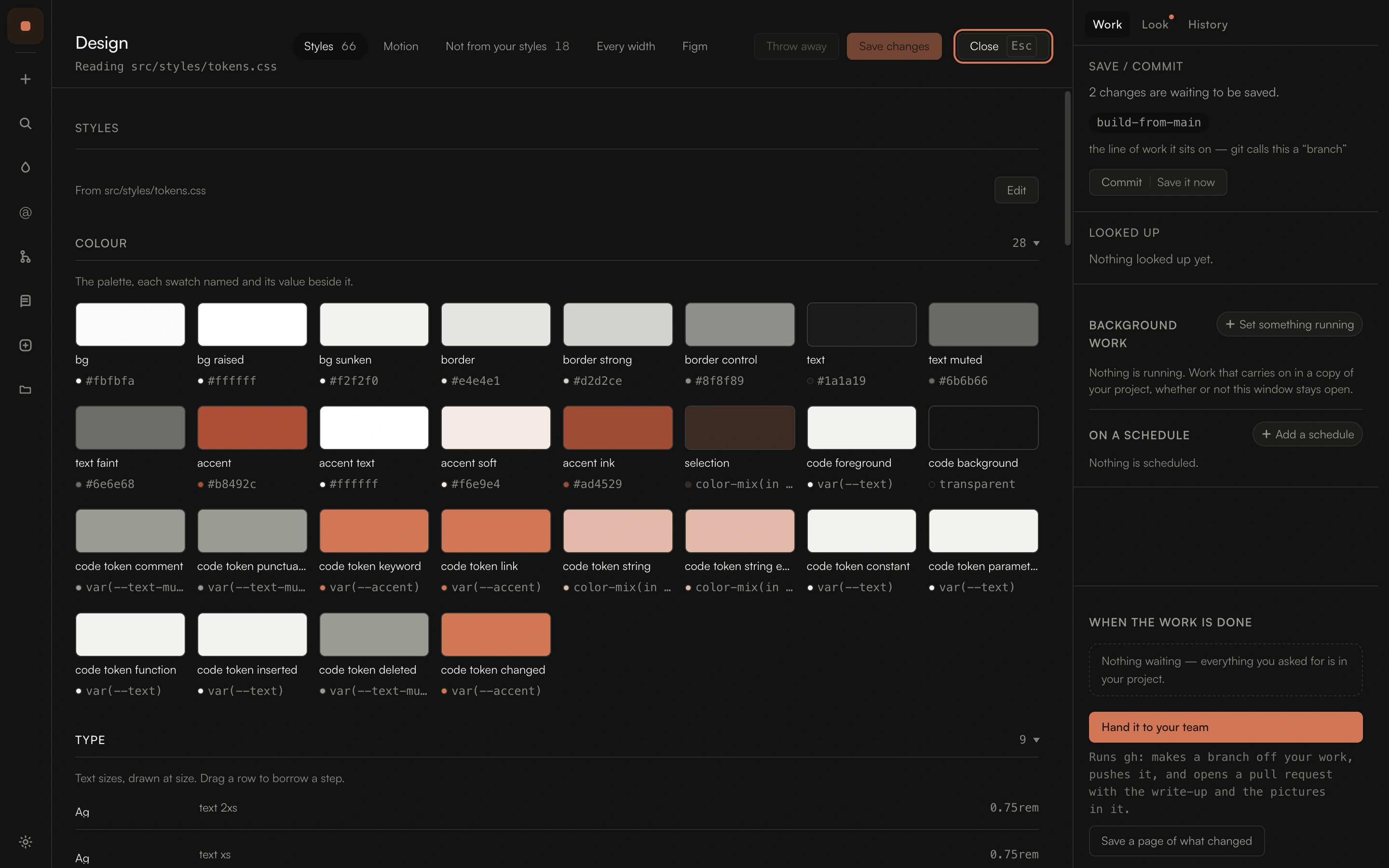Click the text 2xs type row
Image resolution: width=1389 pixels, height=868 pixels.
[557, 808]
